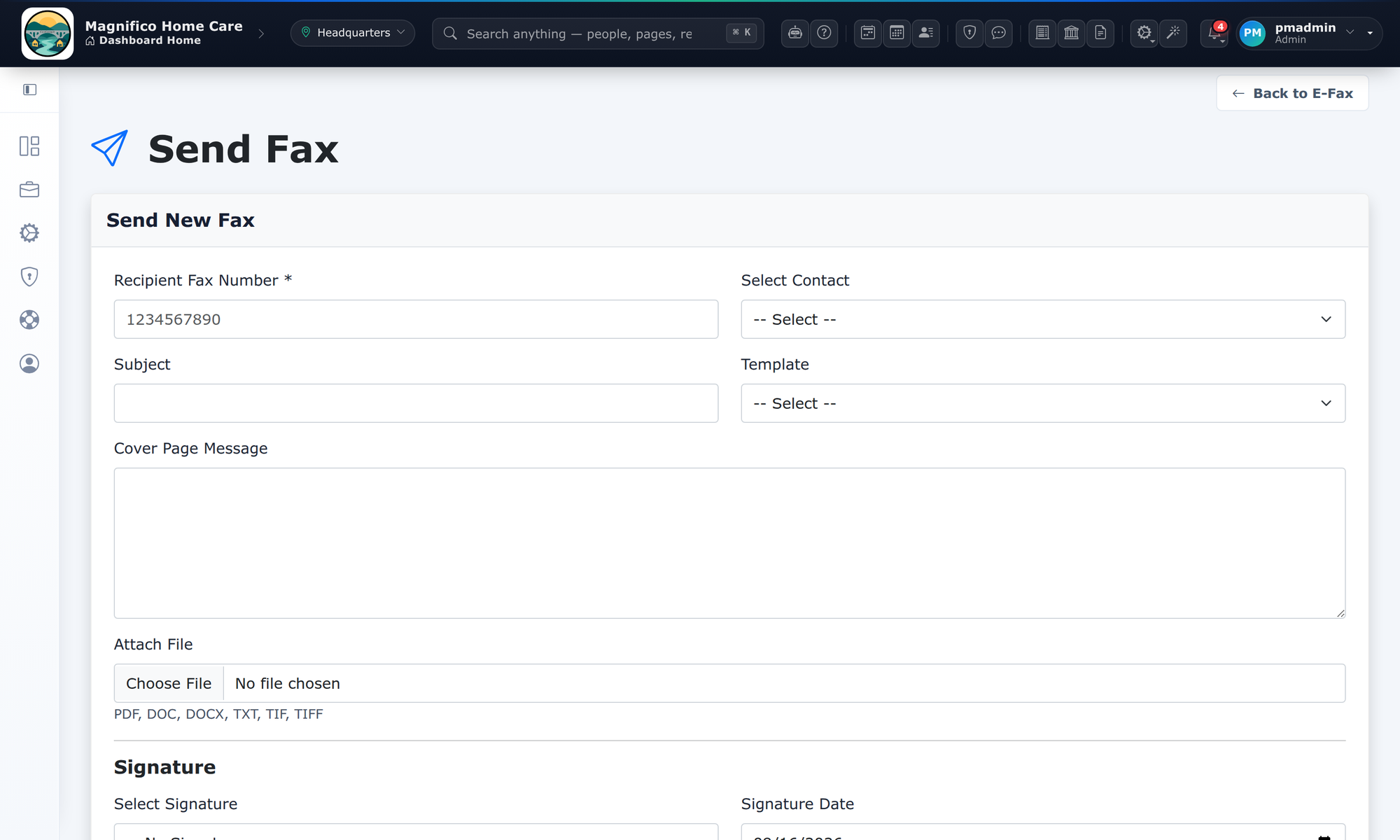The image size is (1400, 840).
Task: Open the pmadmin account menu chevron
Action: (1350, 32)
